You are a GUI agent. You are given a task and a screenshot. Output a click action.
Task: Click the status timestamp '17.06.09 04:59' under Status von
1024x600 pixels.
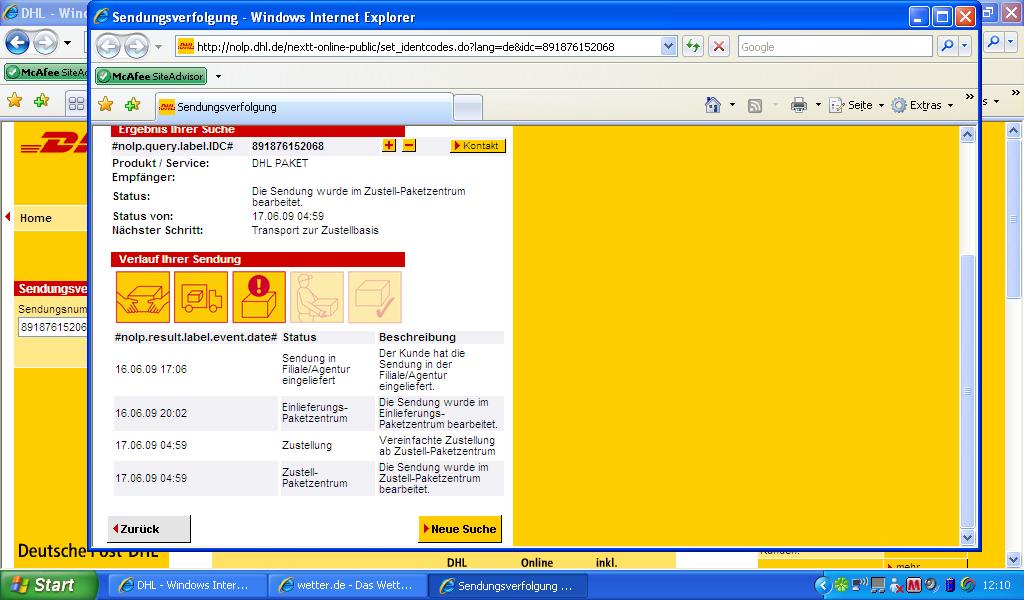coord(288,216)
